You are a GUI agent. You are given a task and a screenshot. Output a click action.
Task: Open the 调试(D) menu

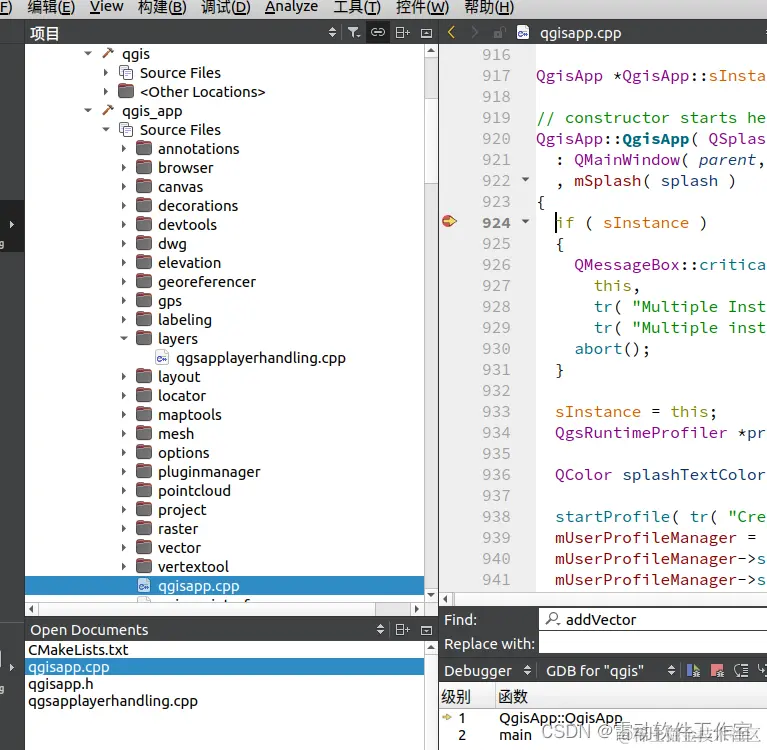[226, 7]
